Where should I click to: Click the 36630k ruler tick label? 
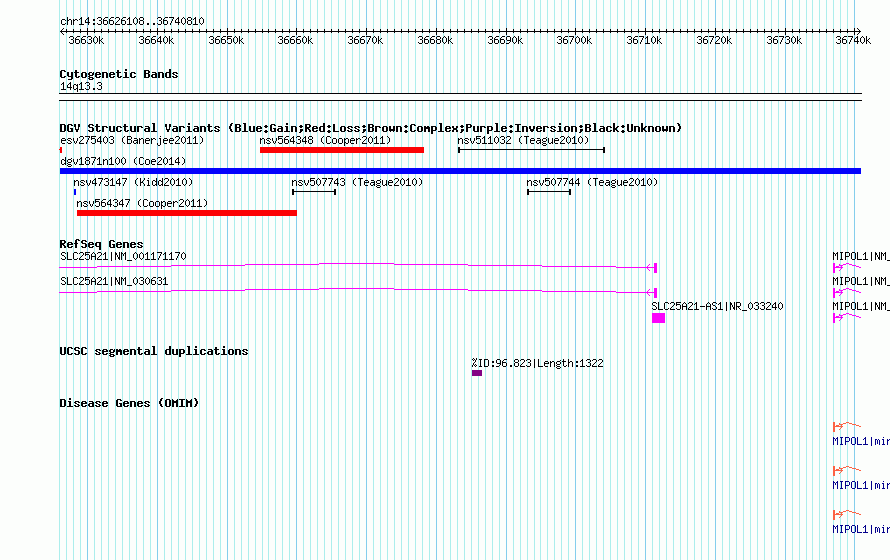[x=86, y=40]
